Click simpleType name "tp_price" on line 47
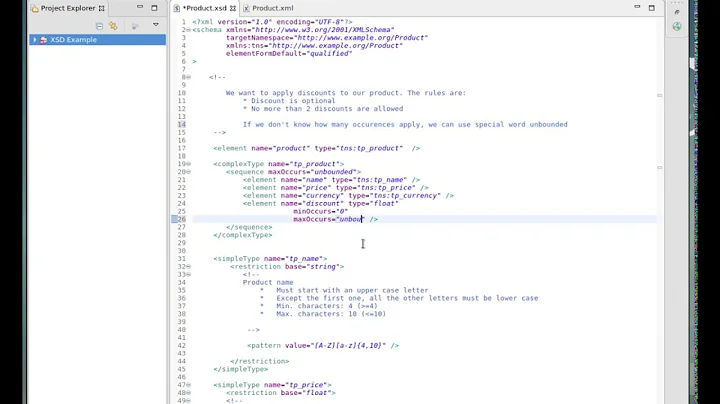Screen dimensions: 720x404 tap(306, 385)
